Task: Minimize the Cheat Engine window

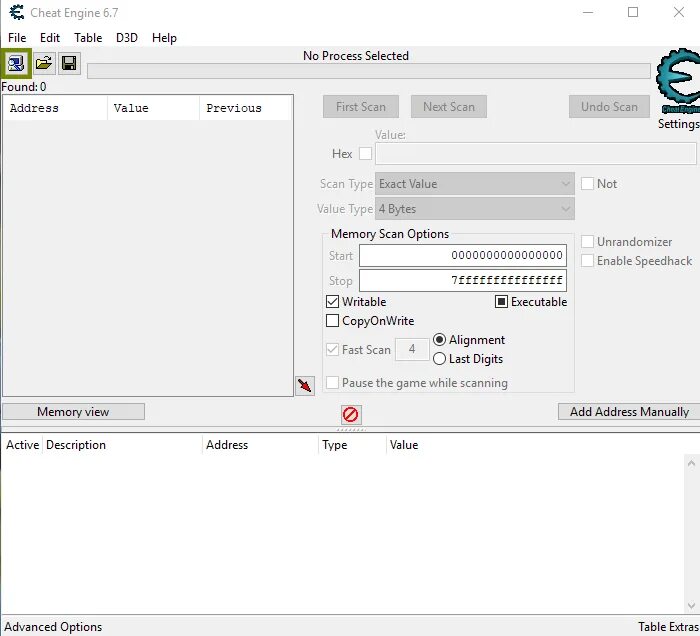Action: 588,12
